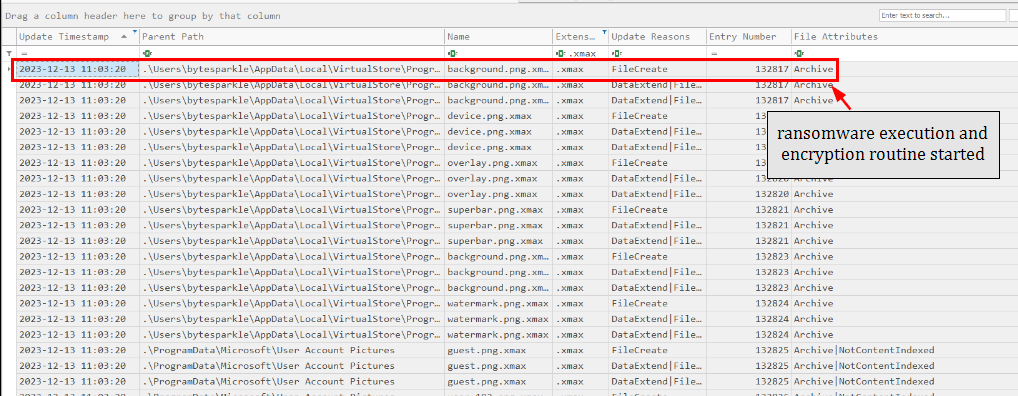Select the FileCreate cell for device.png.xmax

pyautogui.click(x=657, y=116)
